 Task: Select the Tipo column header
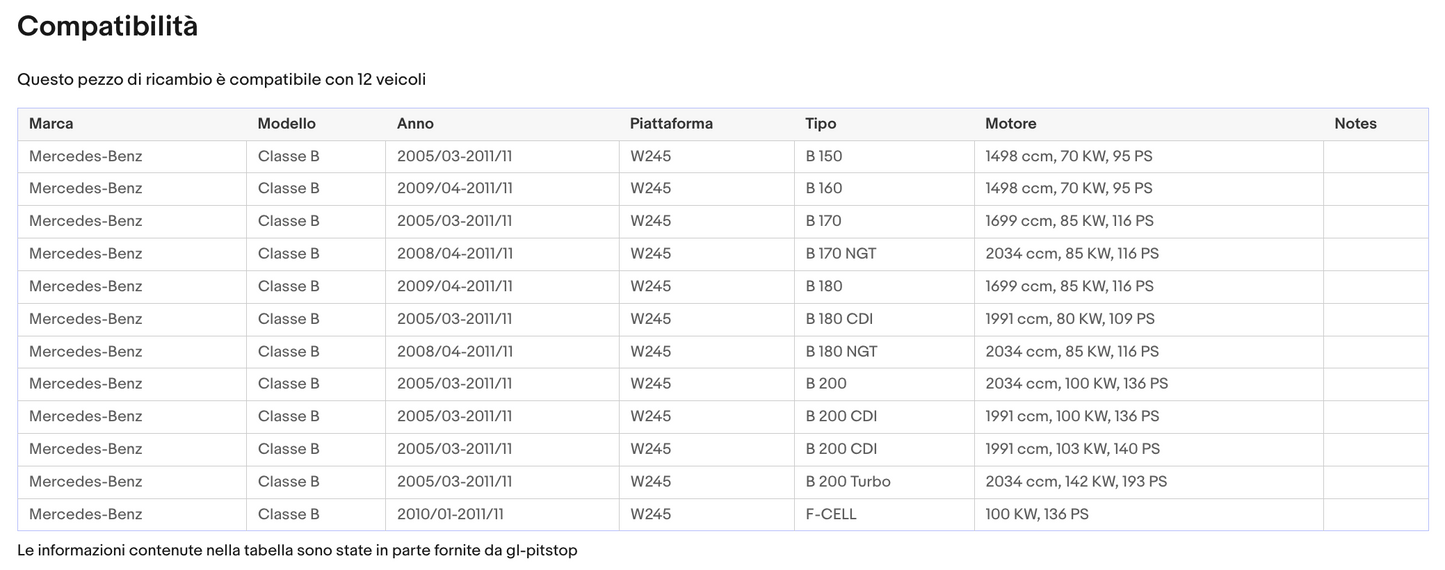[820, 124]
